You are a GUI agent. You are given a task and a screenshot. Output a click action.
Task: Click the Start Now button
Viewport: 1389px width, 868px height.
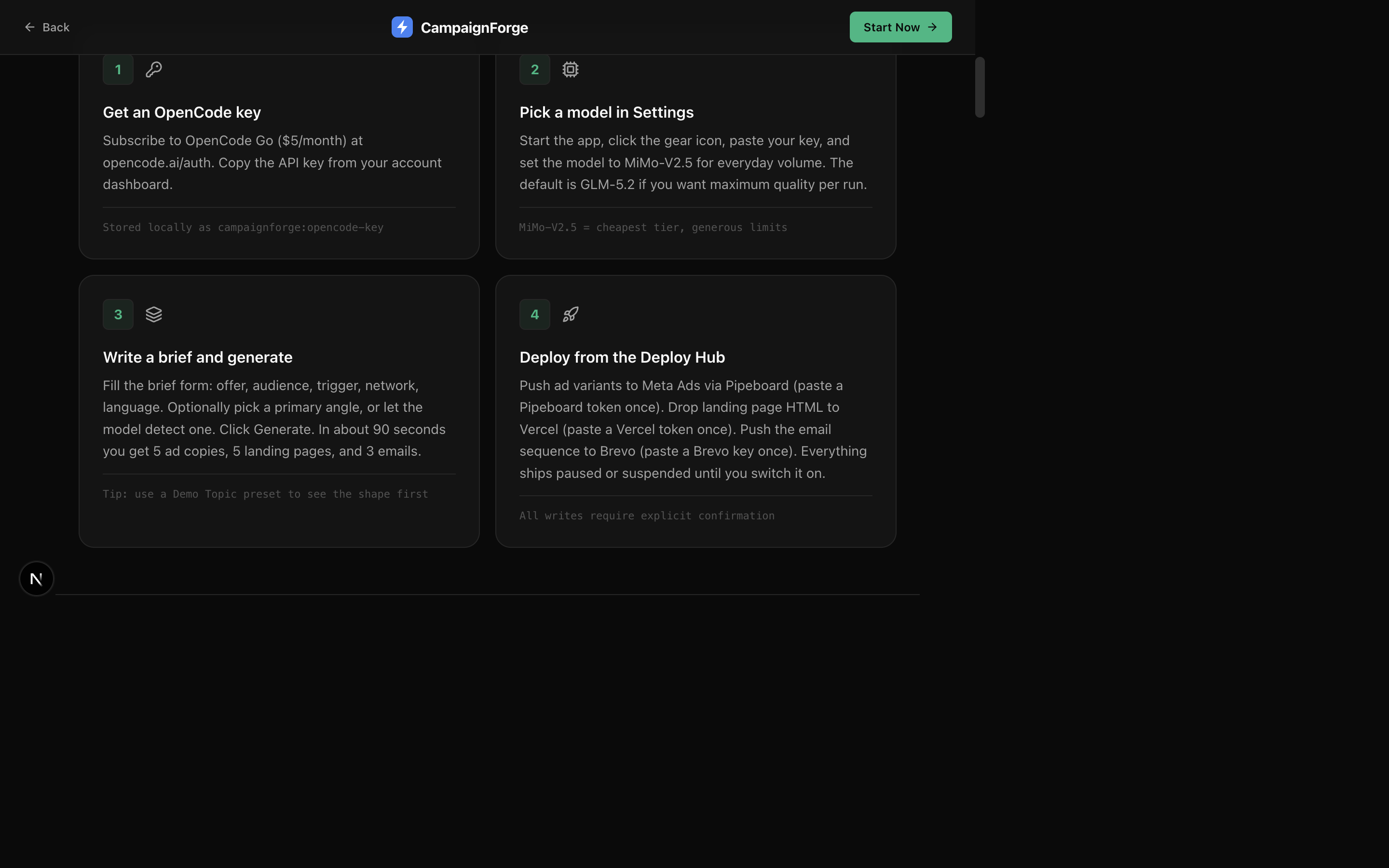900,27
